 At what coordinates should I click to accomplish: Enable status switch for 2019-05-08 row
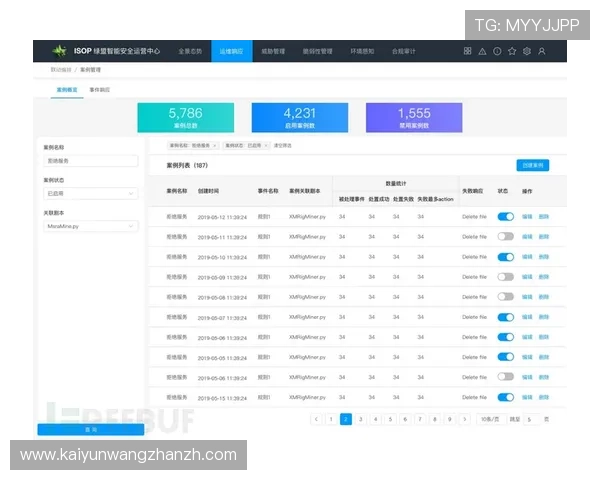point(505,296)
